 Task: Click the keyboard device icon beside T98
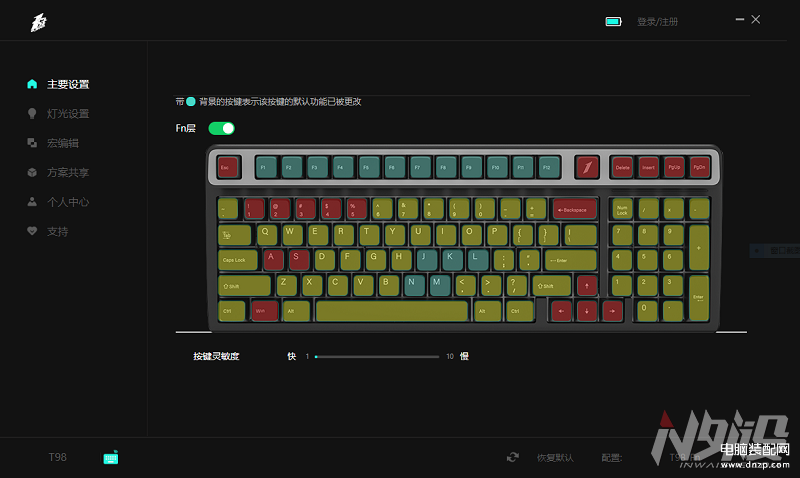tap(111, 457)
